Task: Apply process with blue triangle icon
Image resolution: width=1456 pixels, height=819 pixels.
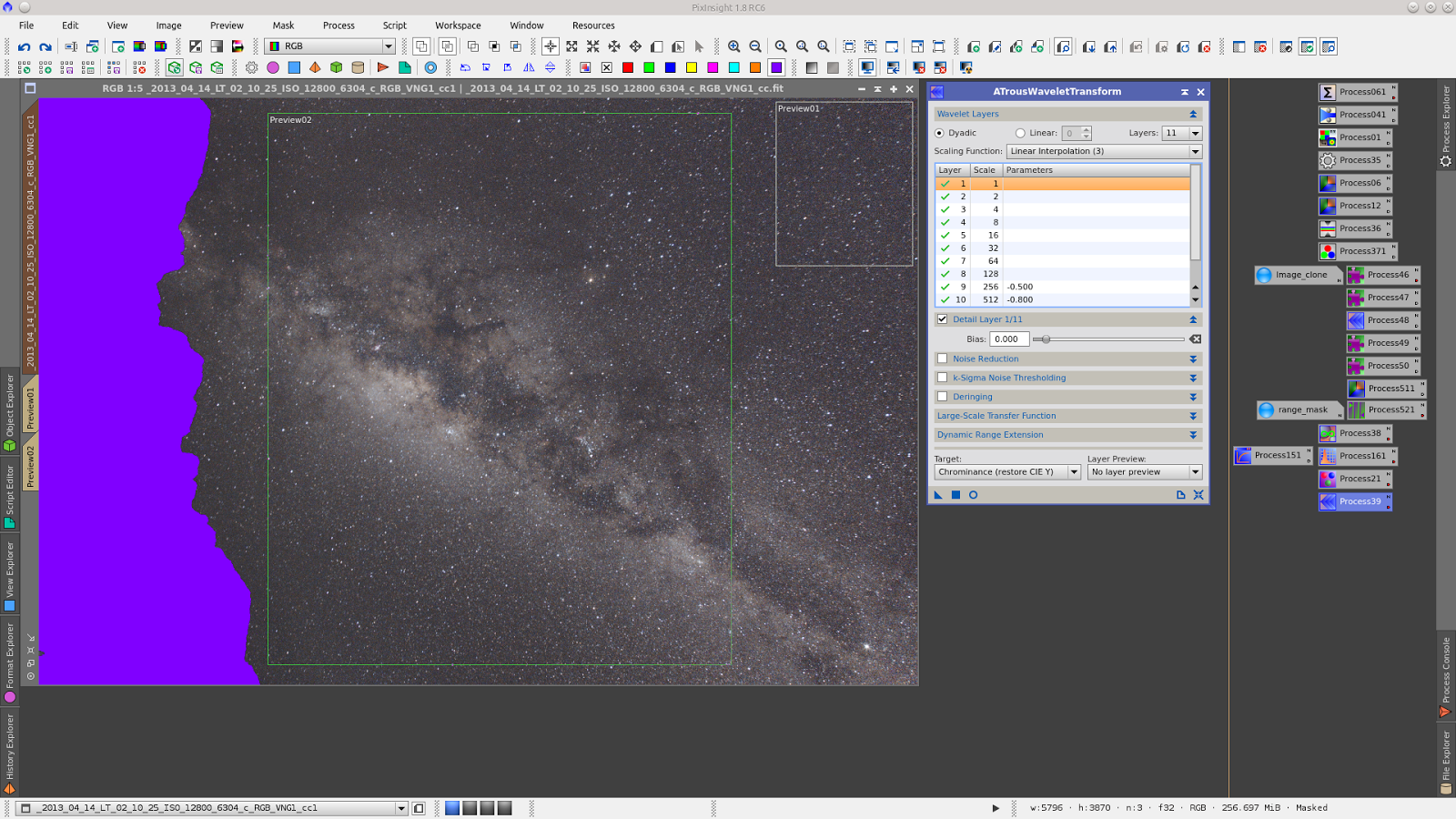Action: click(x=938, y=495)
